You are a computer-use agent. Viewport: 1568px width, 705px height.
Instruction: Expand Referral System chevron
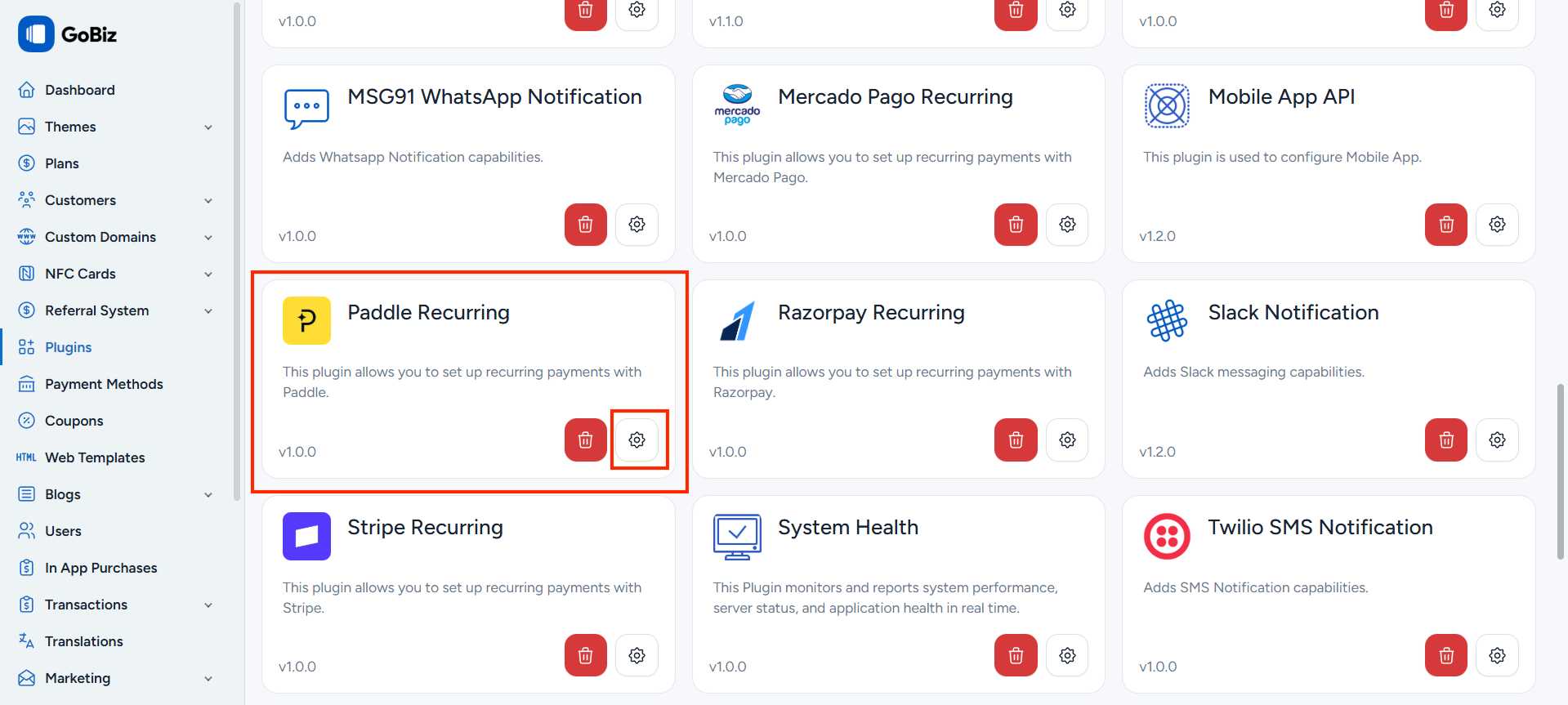tap(208, 311)
